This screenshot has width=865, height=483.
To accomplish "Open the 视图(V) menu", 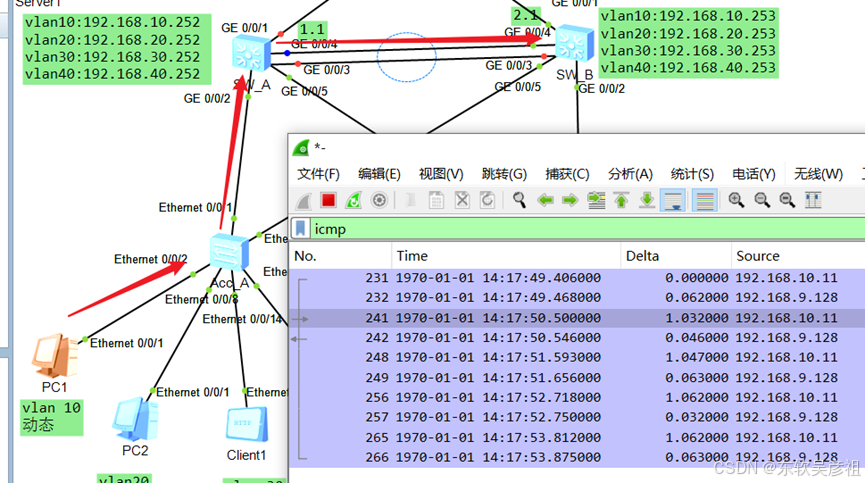I will [x=441, y=174].
